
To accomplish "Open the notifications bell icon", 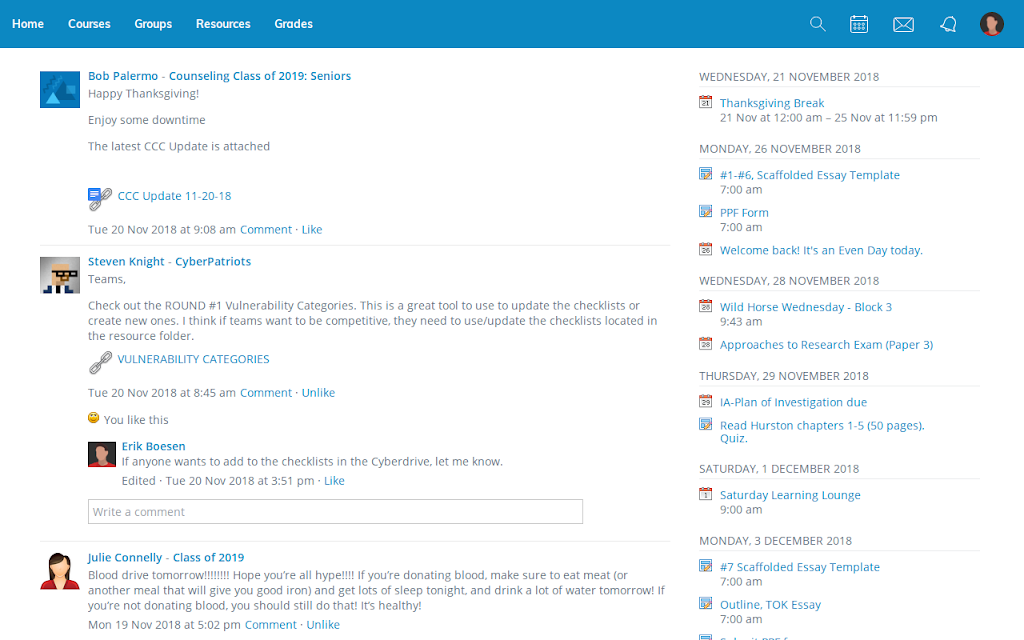I will point(948,24).
